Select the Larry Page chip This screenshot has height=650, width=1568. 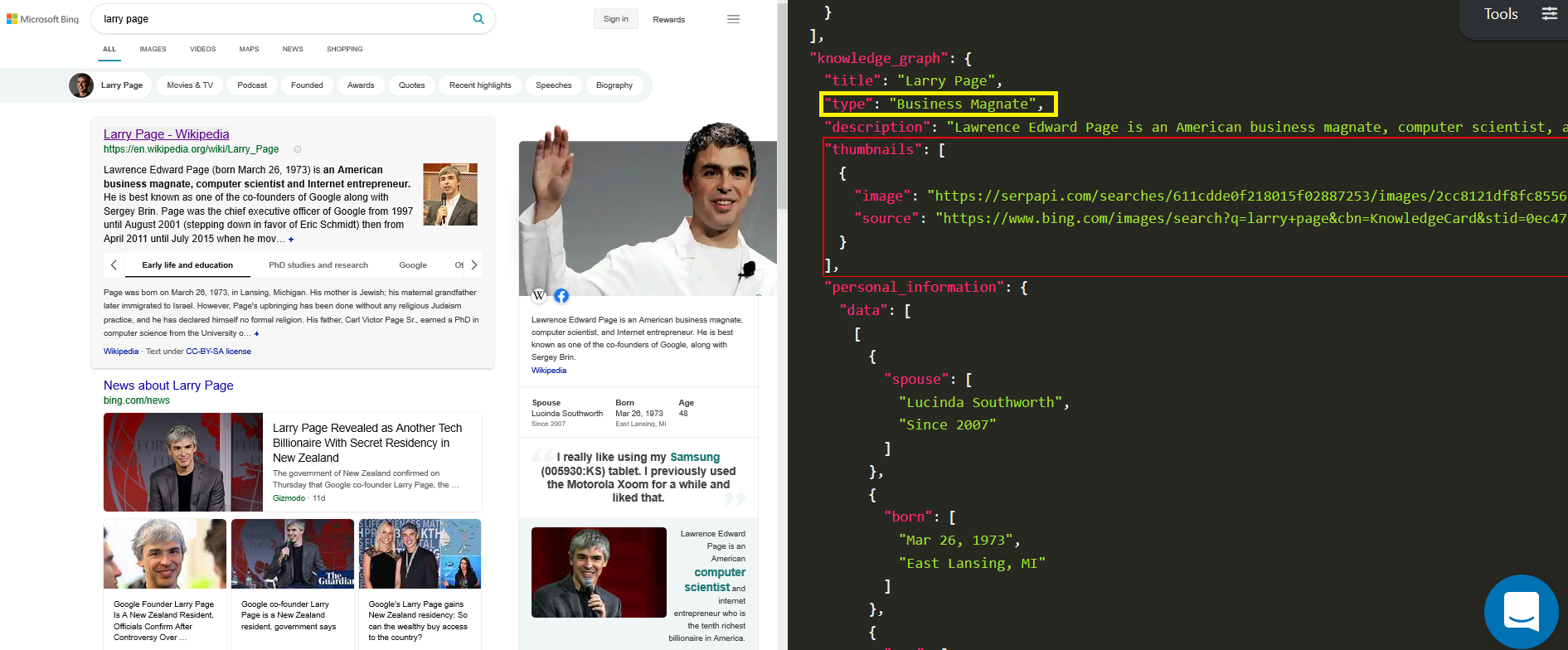109,85
